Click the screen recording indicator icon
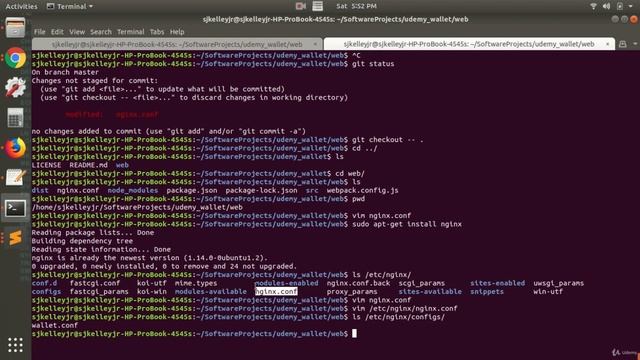 (x=301, y=6)
